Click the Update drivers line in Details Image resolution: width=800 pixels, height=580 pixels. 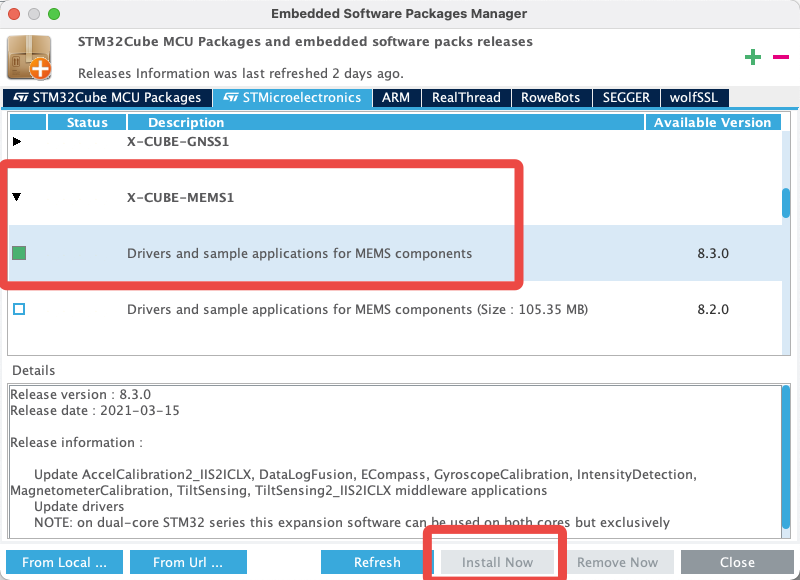click(x=79, y=507)
